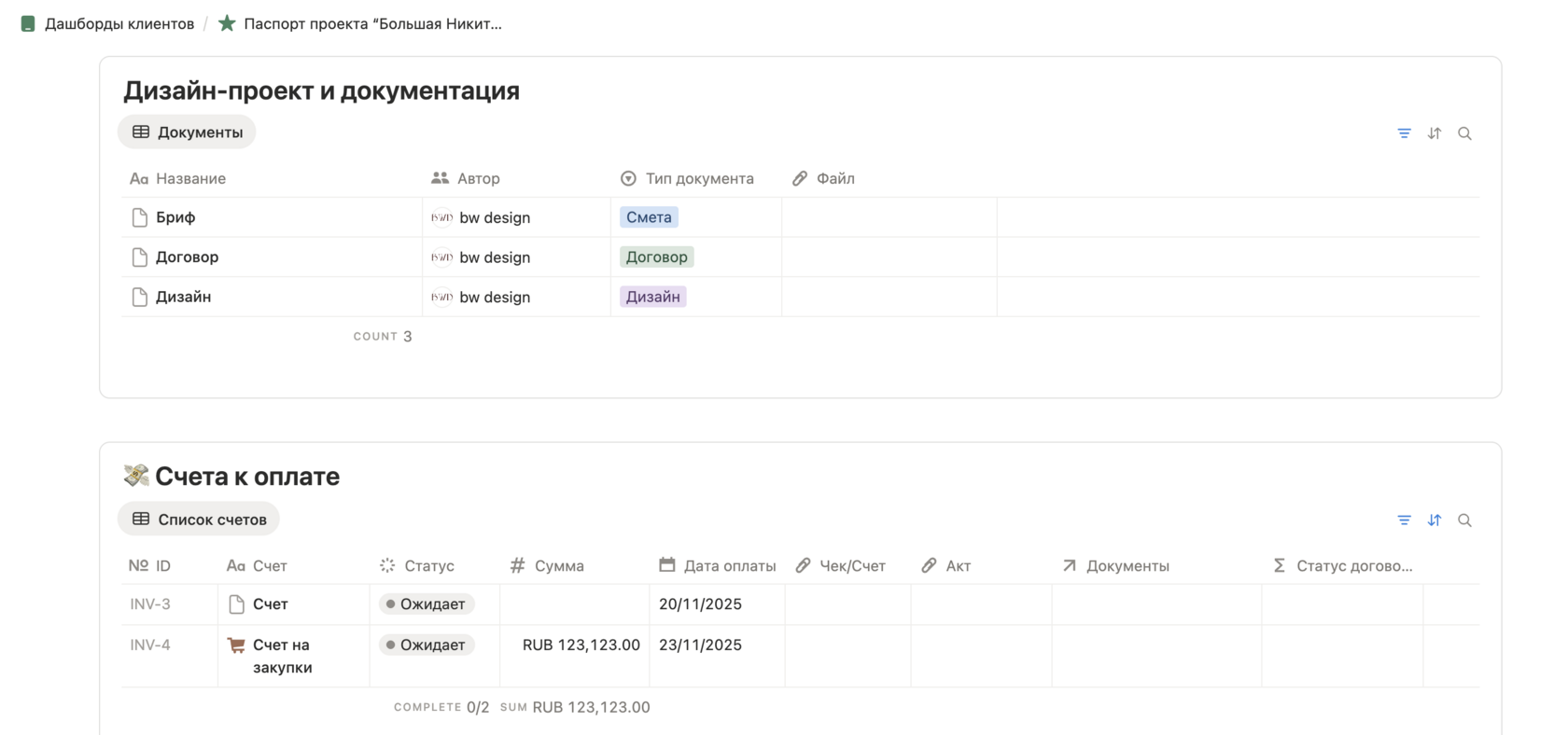Image resolution: width=1568 pixels, height=735 pixels.
Task: Click the sort icon in Документы table
Action: 1435,133
